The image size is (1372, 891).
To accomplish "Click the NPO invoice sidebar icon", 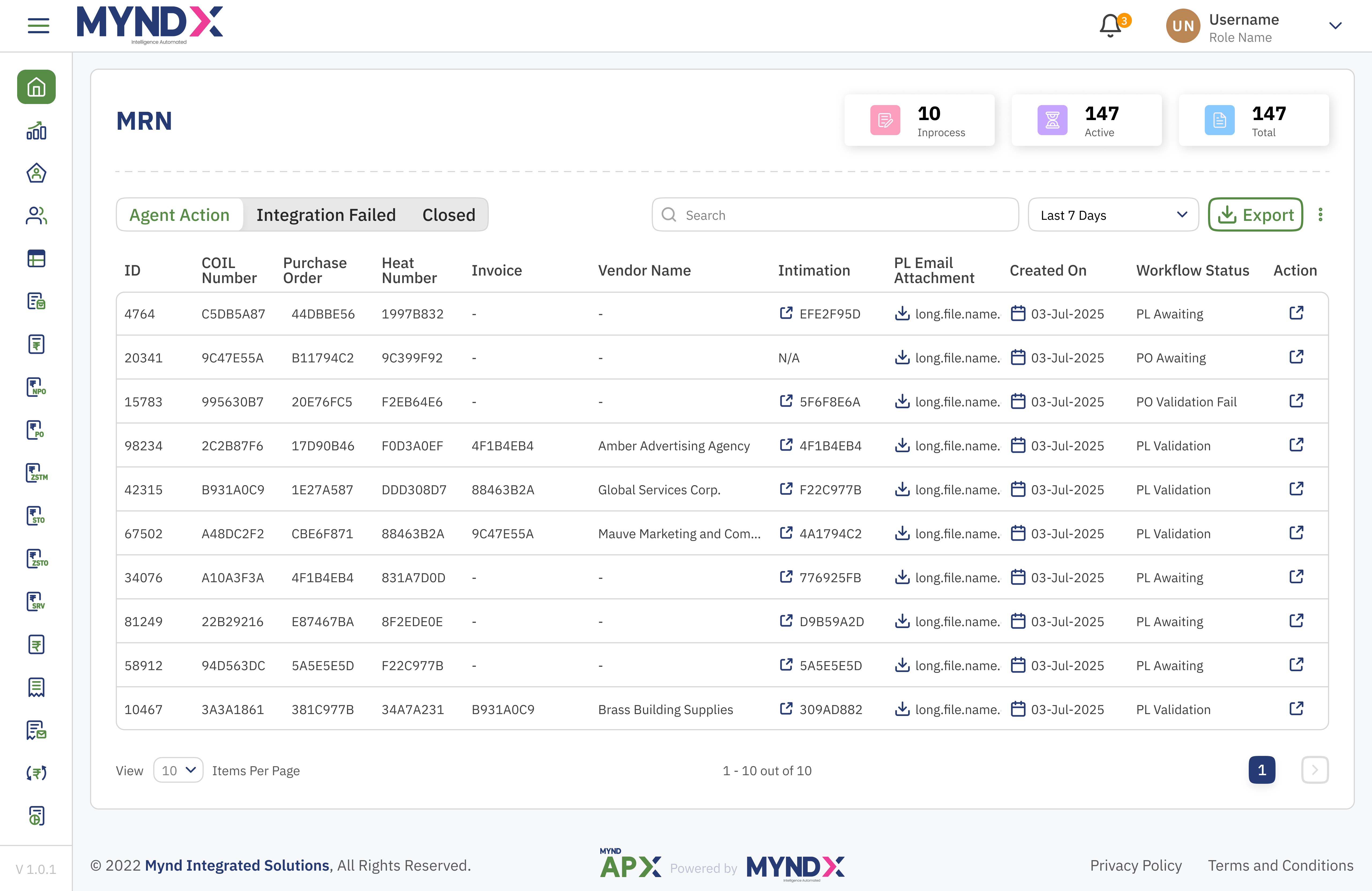I will coord(36,387).
